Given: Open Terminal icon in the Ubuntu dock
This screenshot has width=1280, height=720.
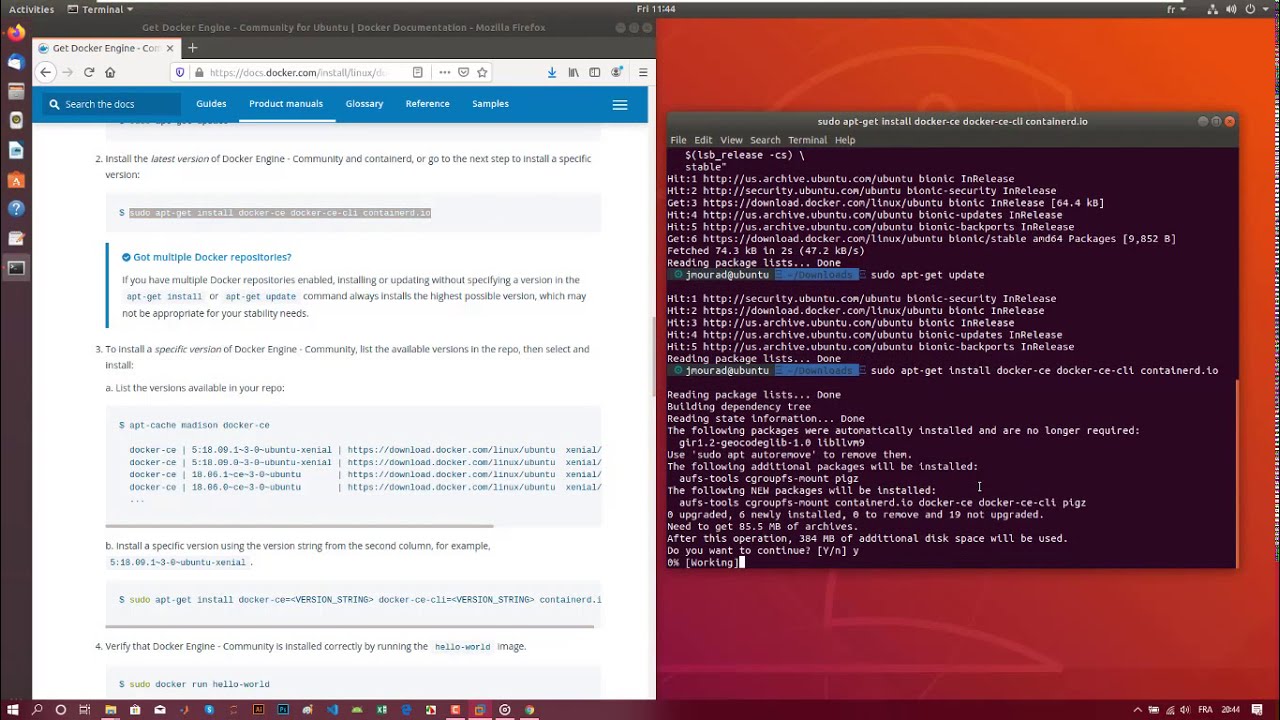Looking at the screenshot, I should click(x=16, y=268).
